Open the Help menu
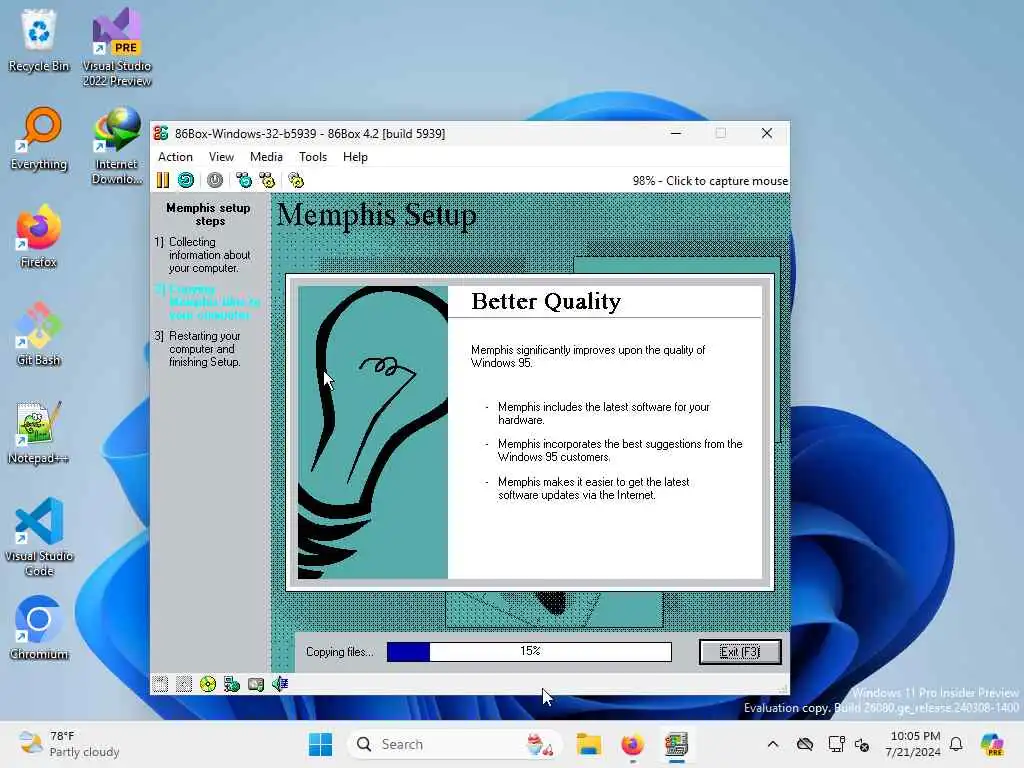The image size is (1024, 768). click(x=355, y=157)
